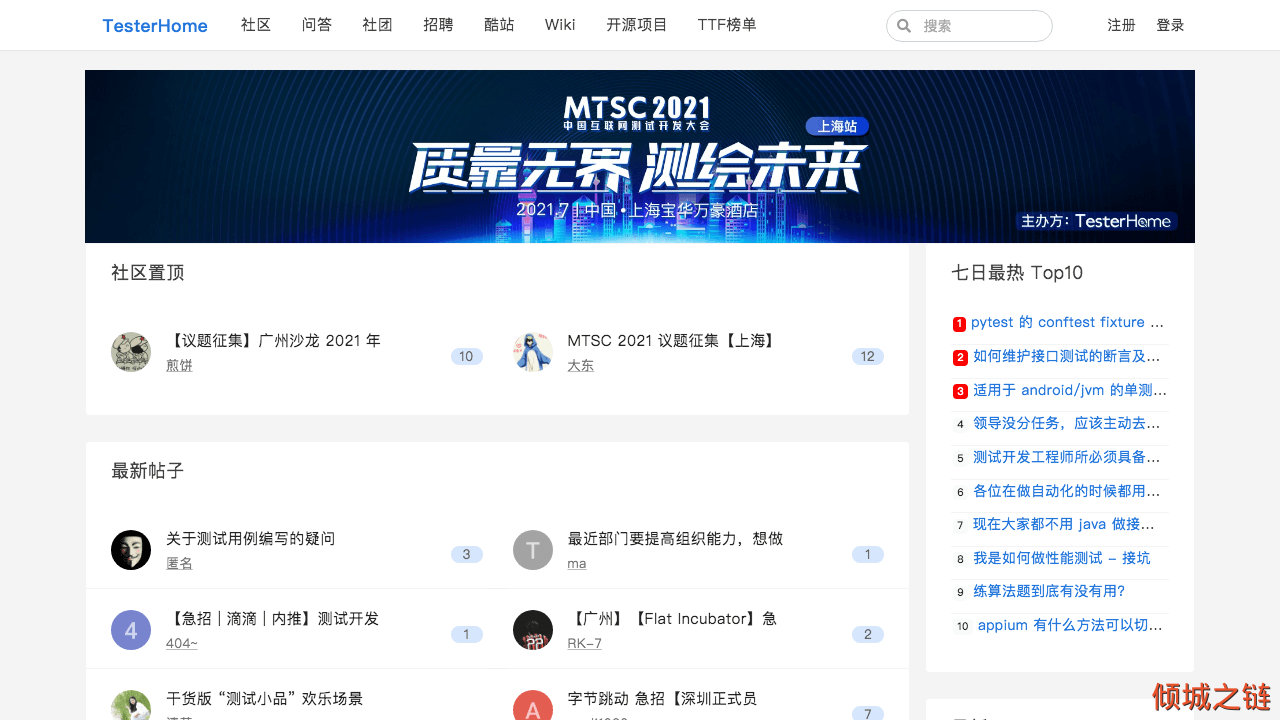
Task: Click the 社区置顶 heading
Action: click(148, 273)
